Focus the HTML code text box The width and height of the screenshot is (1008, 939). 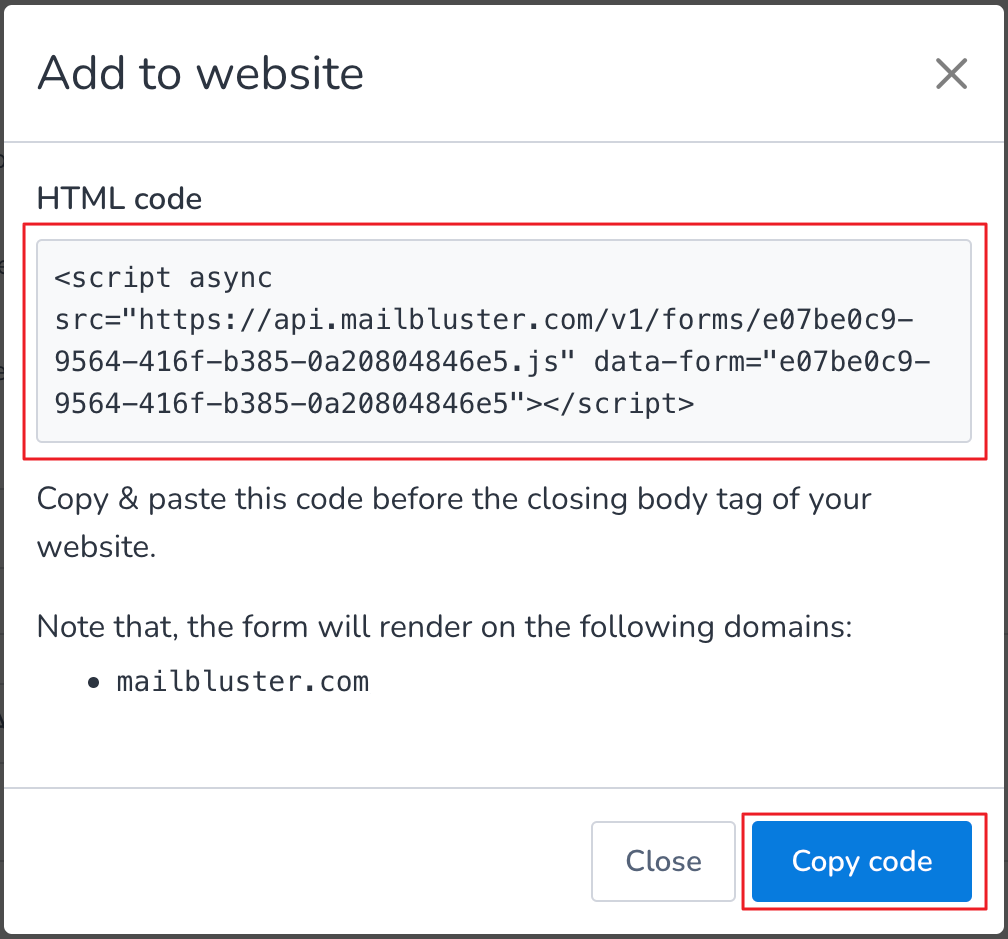(503, 340)
